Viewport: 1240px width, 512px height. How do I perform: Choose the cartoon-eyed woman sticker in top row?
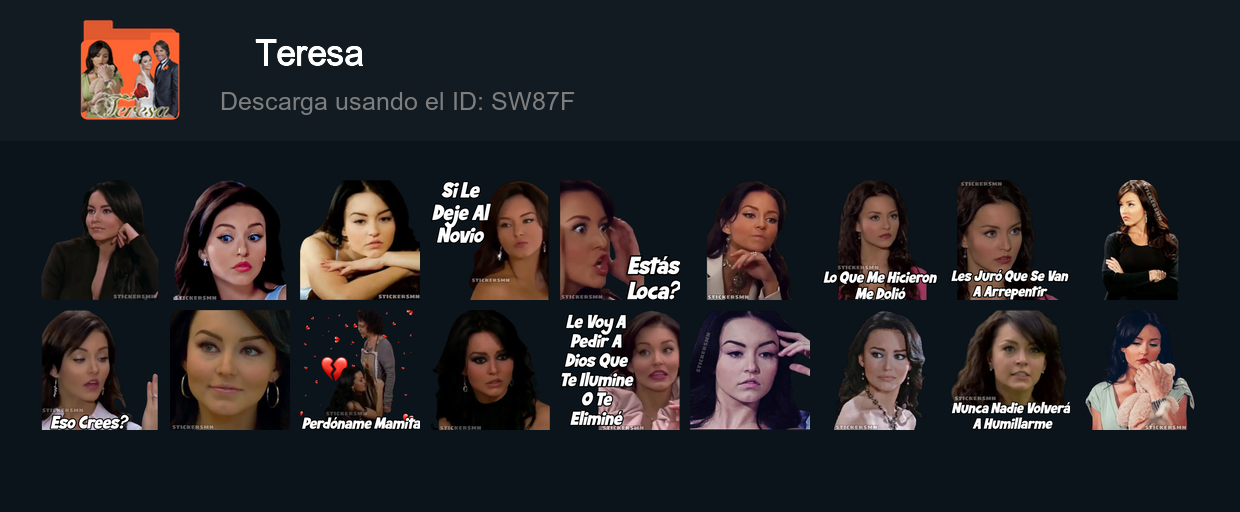pos(230,240)
